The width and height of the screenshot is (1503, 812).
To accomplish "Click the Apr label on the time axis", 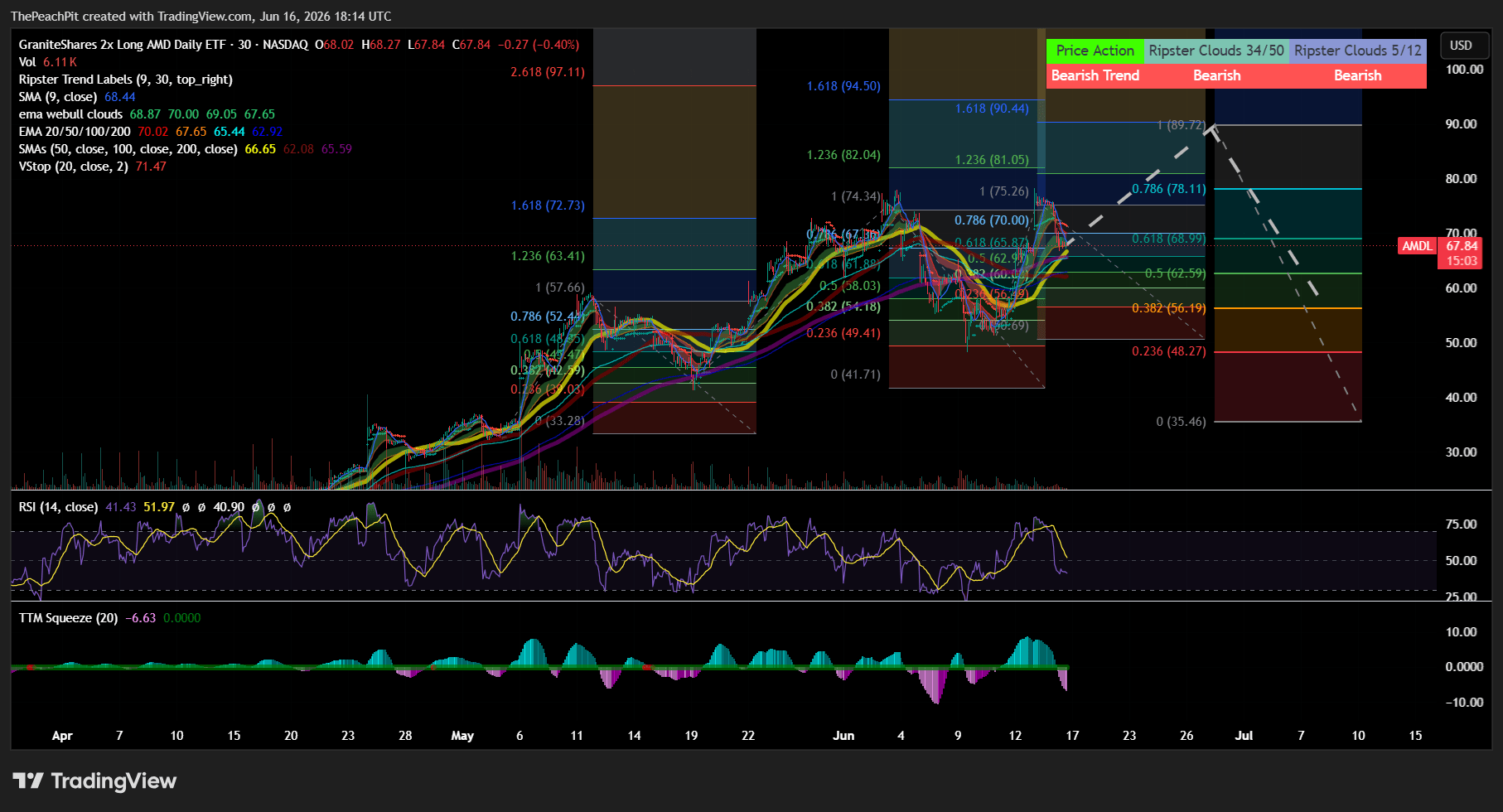I will [x=62, y=736].
